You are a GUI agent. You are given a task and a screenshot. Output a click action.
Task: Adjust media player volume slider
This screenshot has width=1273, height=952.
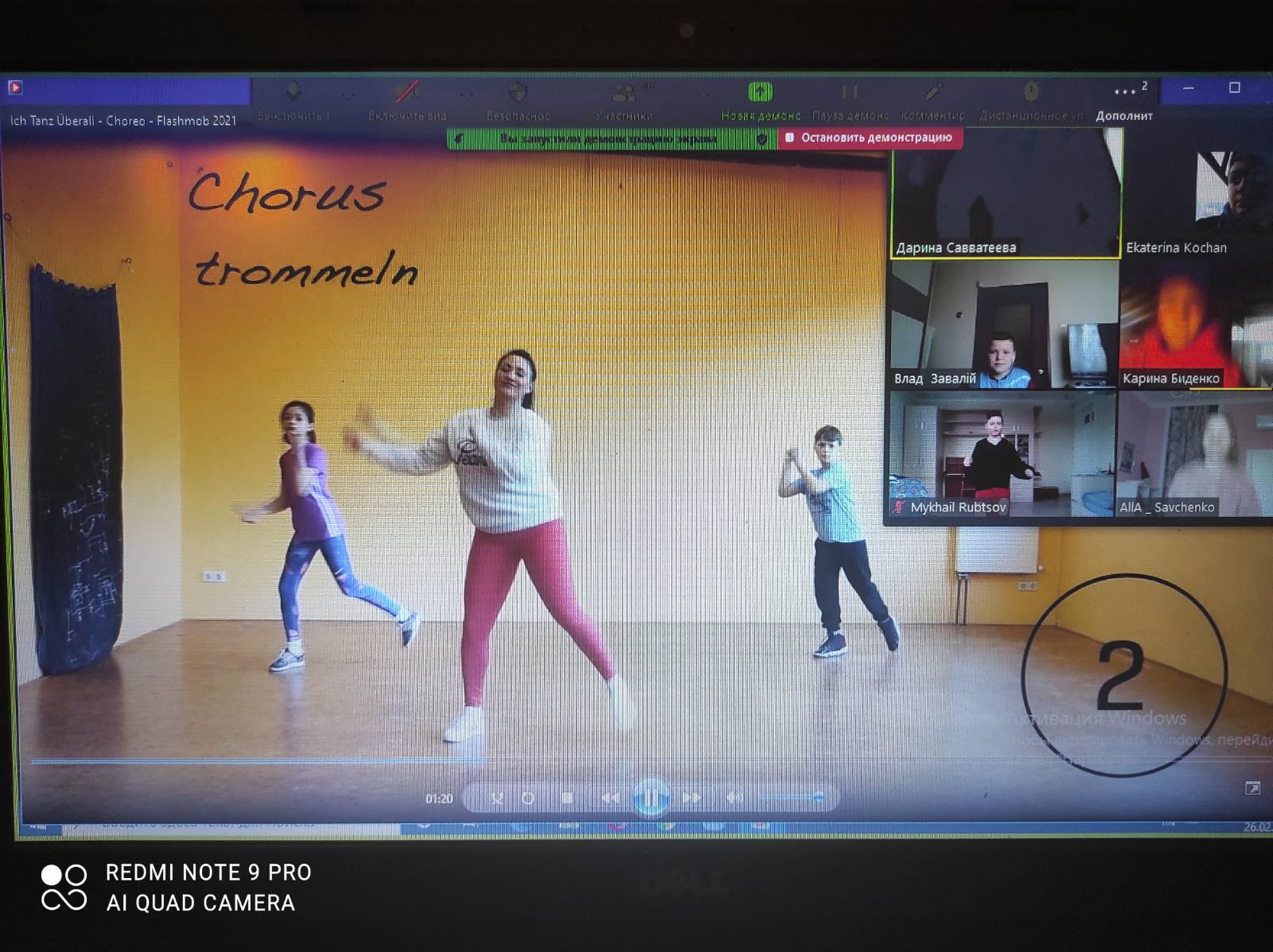tap(792, 797)
